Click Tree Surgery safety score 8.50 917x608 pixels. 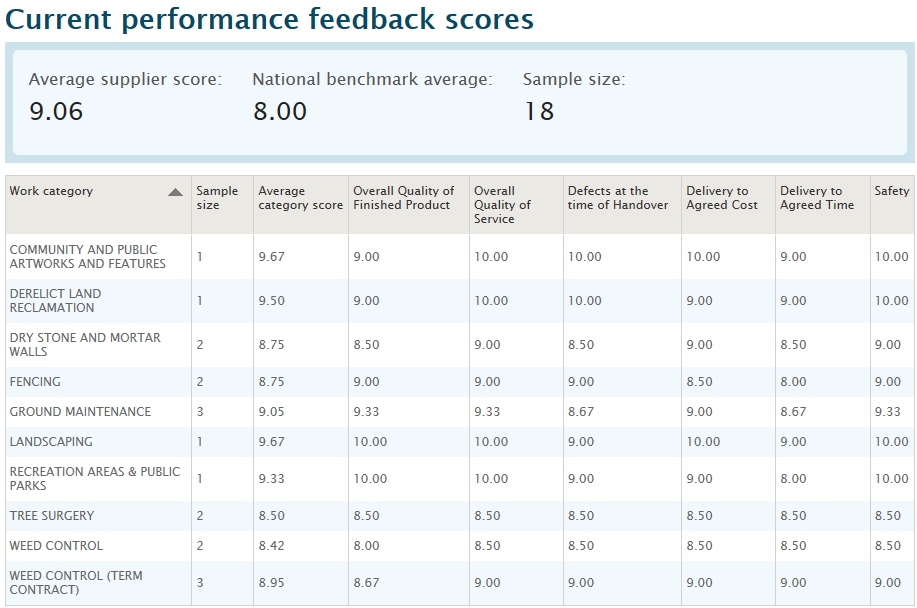coord(888,516)
